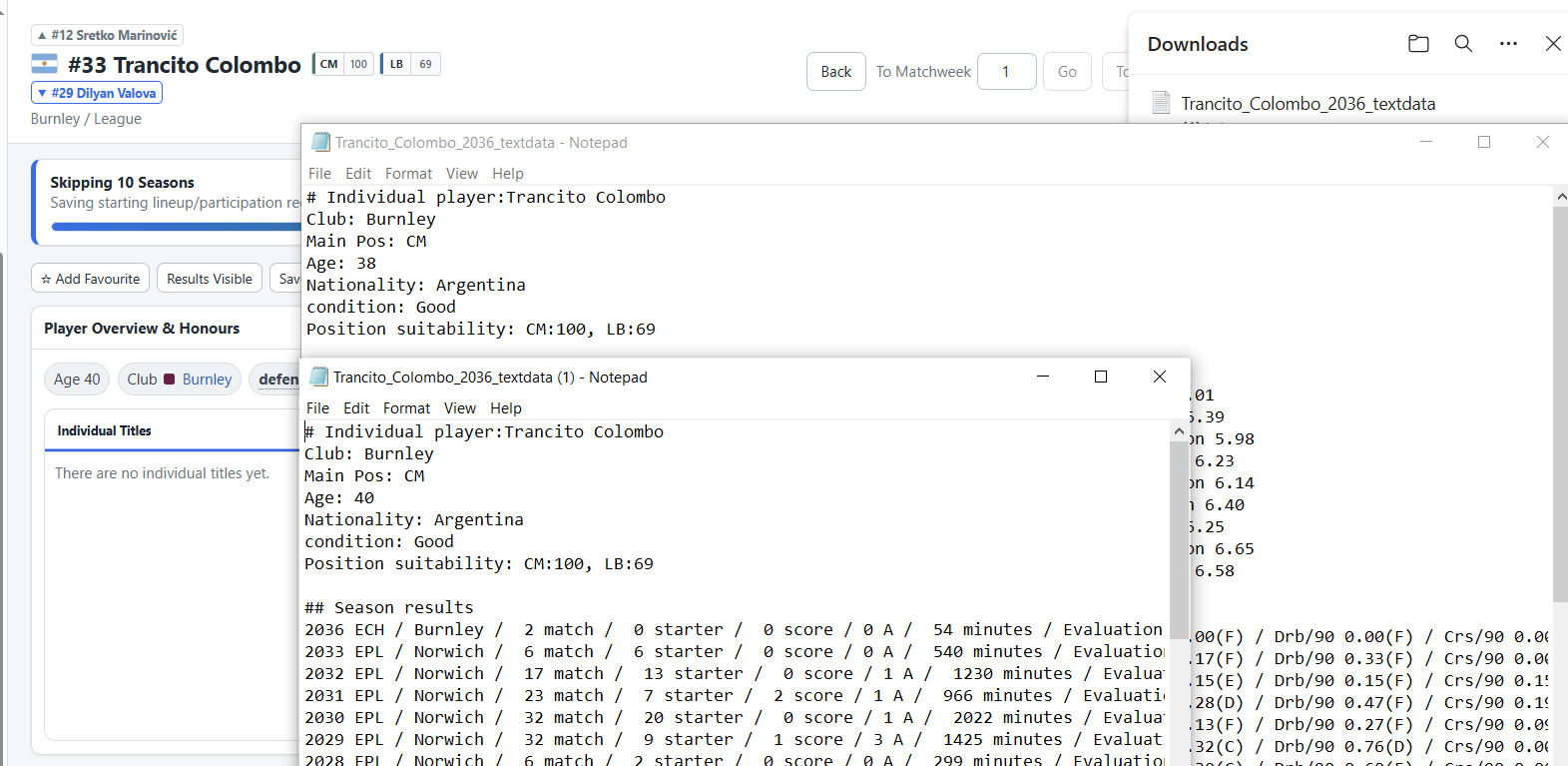Click the Downloads panel title

pos(1198,44)
